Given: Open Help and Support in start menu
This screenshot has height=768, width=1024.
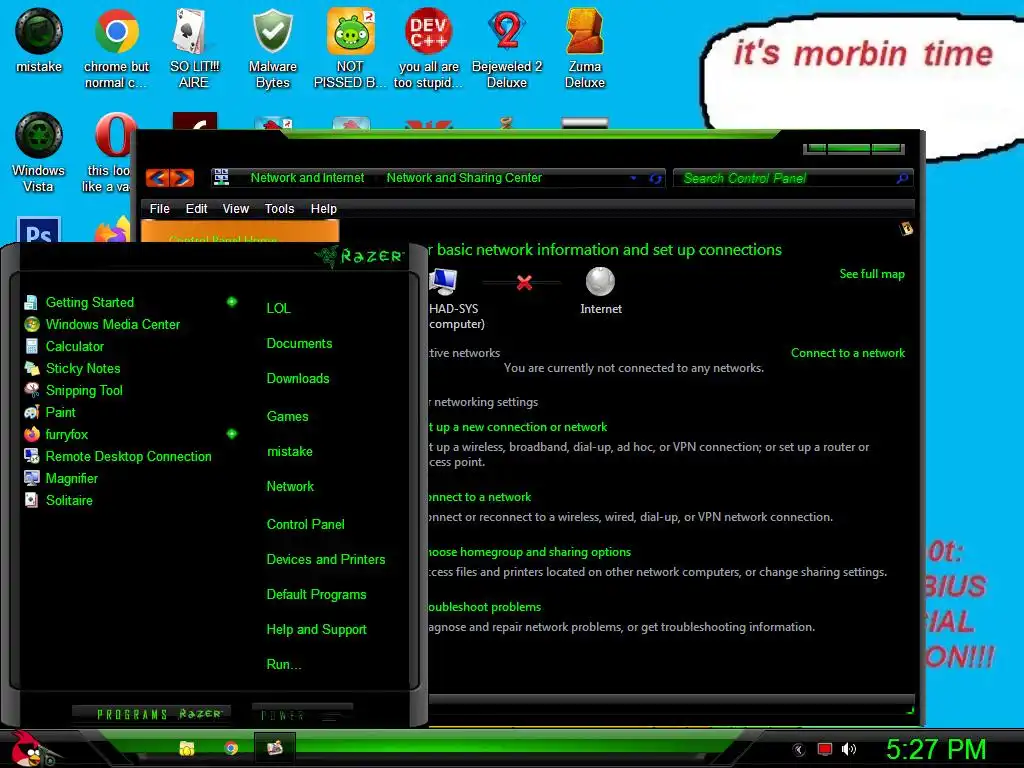Looking at the screenshot, I should coord(317,630).
